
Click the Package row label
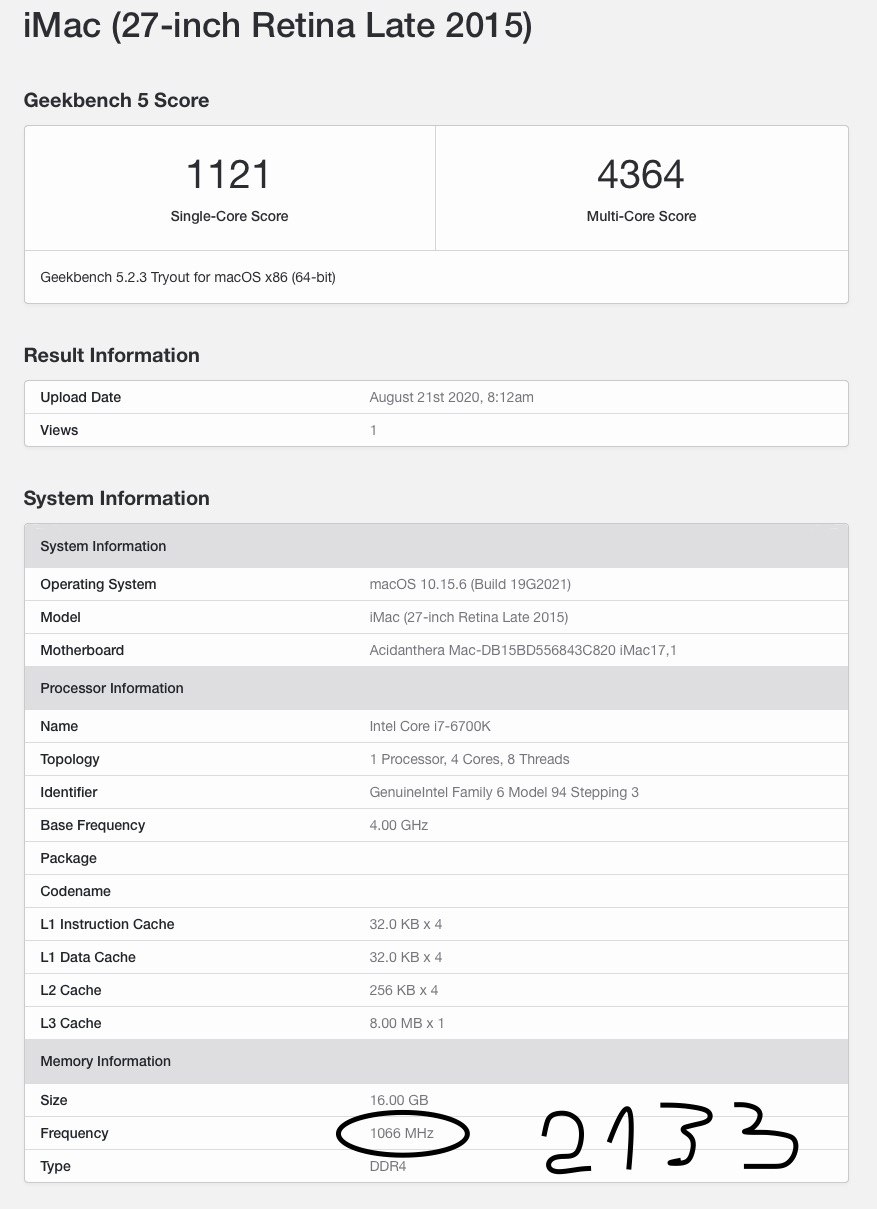(x=68, y=858)
